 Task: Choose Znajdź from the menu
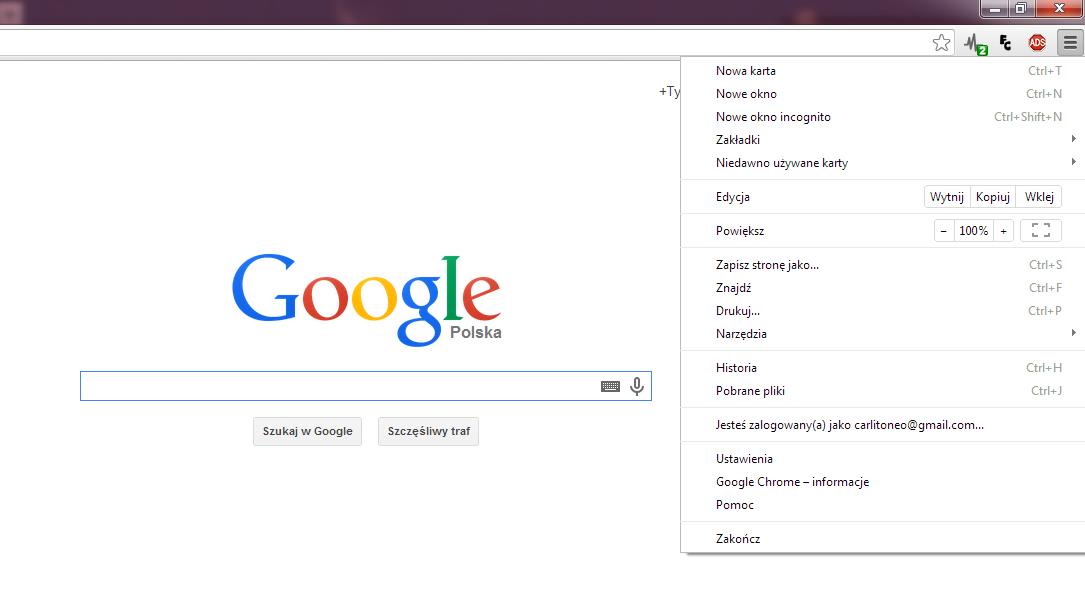882,288
